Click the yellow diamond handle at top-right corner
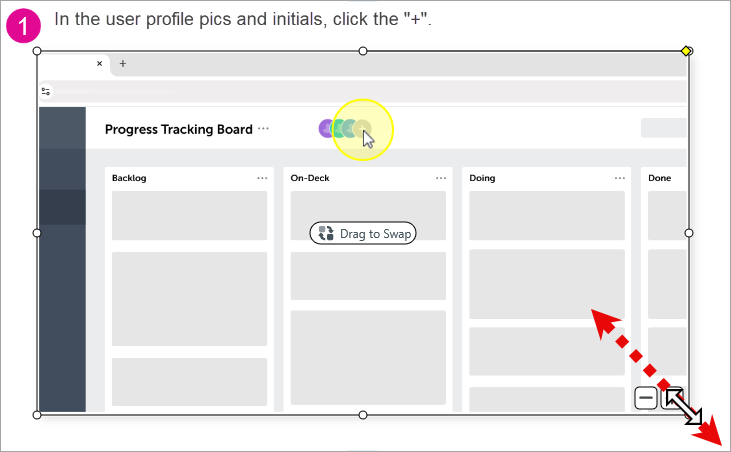The image size is (731, 452). (687, 50)
